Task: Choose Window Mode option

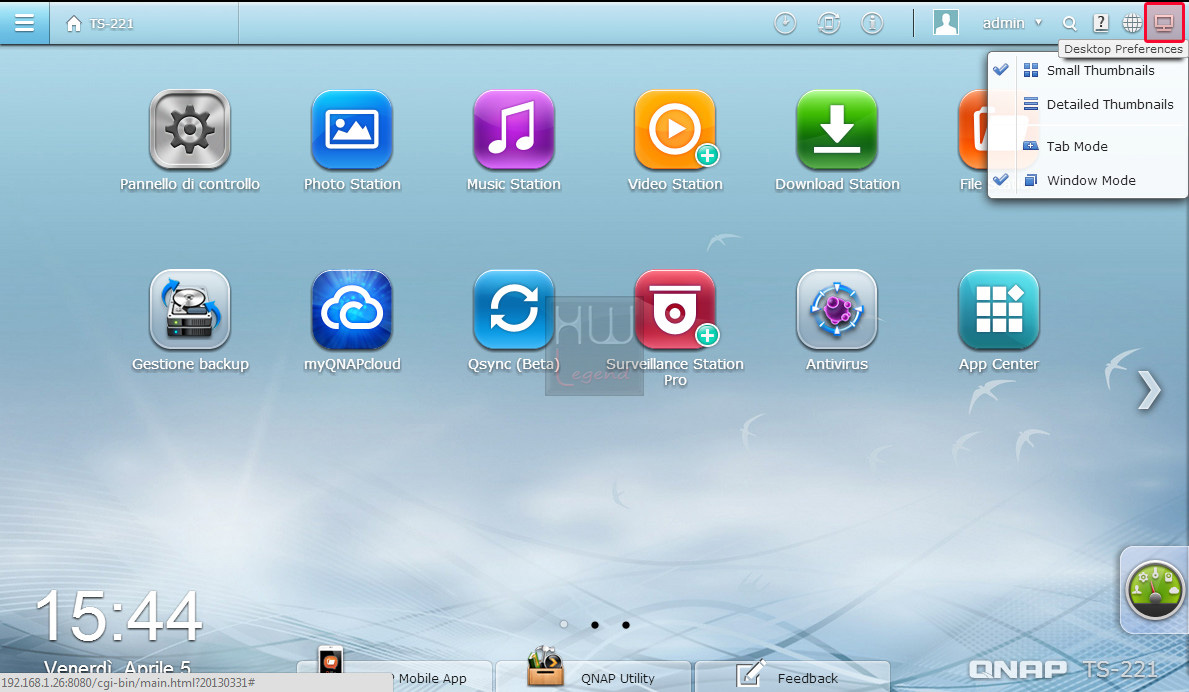Action: [1087, 180]
